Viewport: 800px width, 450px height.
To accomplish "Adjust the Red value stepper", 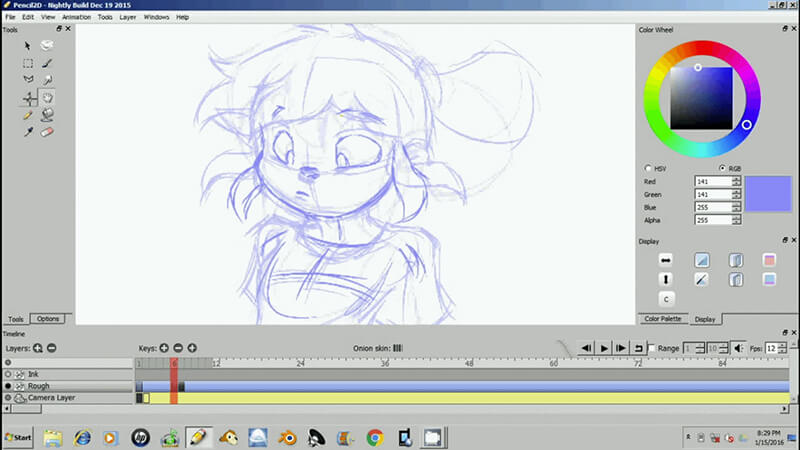I will click(736, 181).
